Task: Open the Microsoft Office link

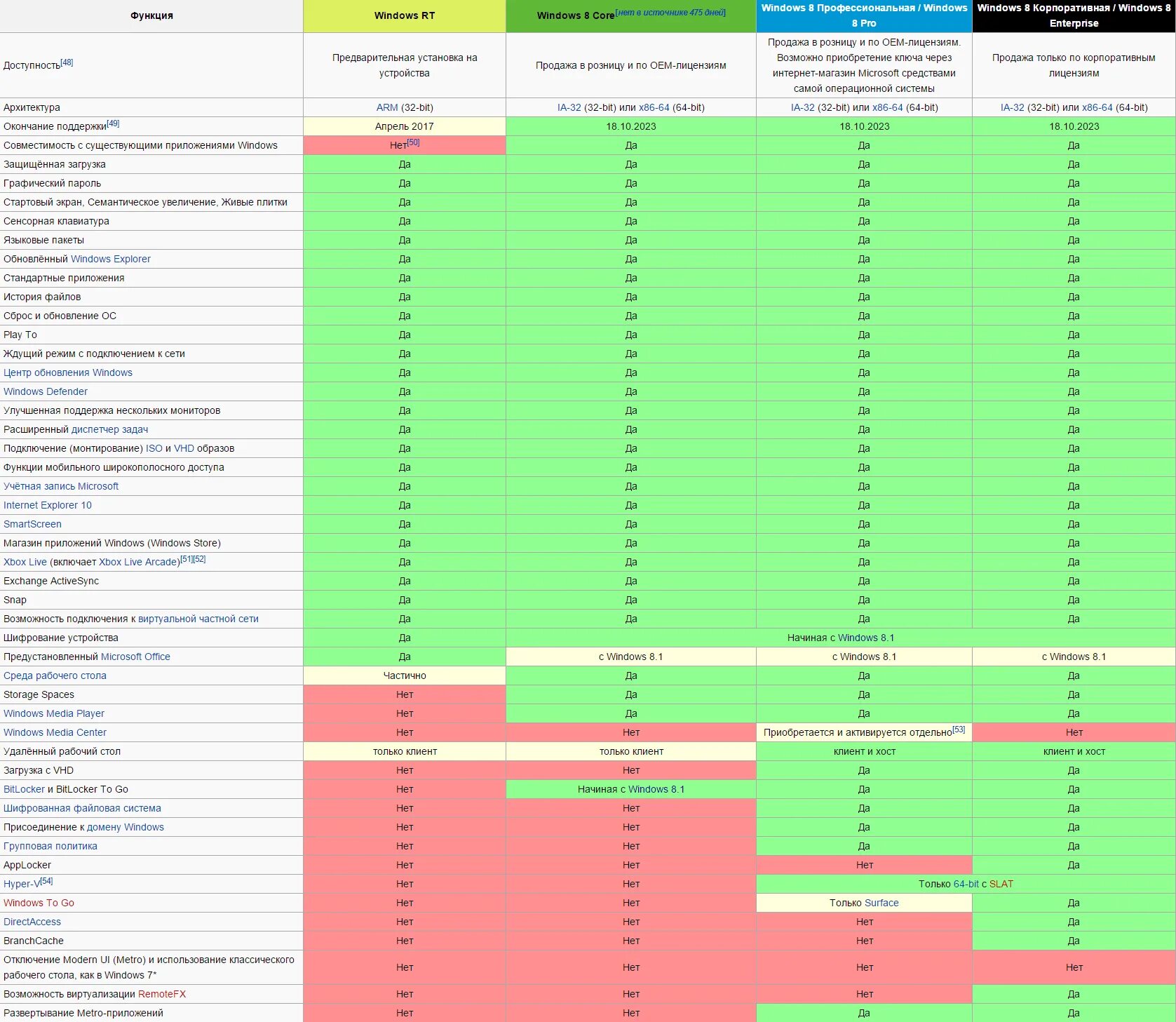Action: coord(135,657)
